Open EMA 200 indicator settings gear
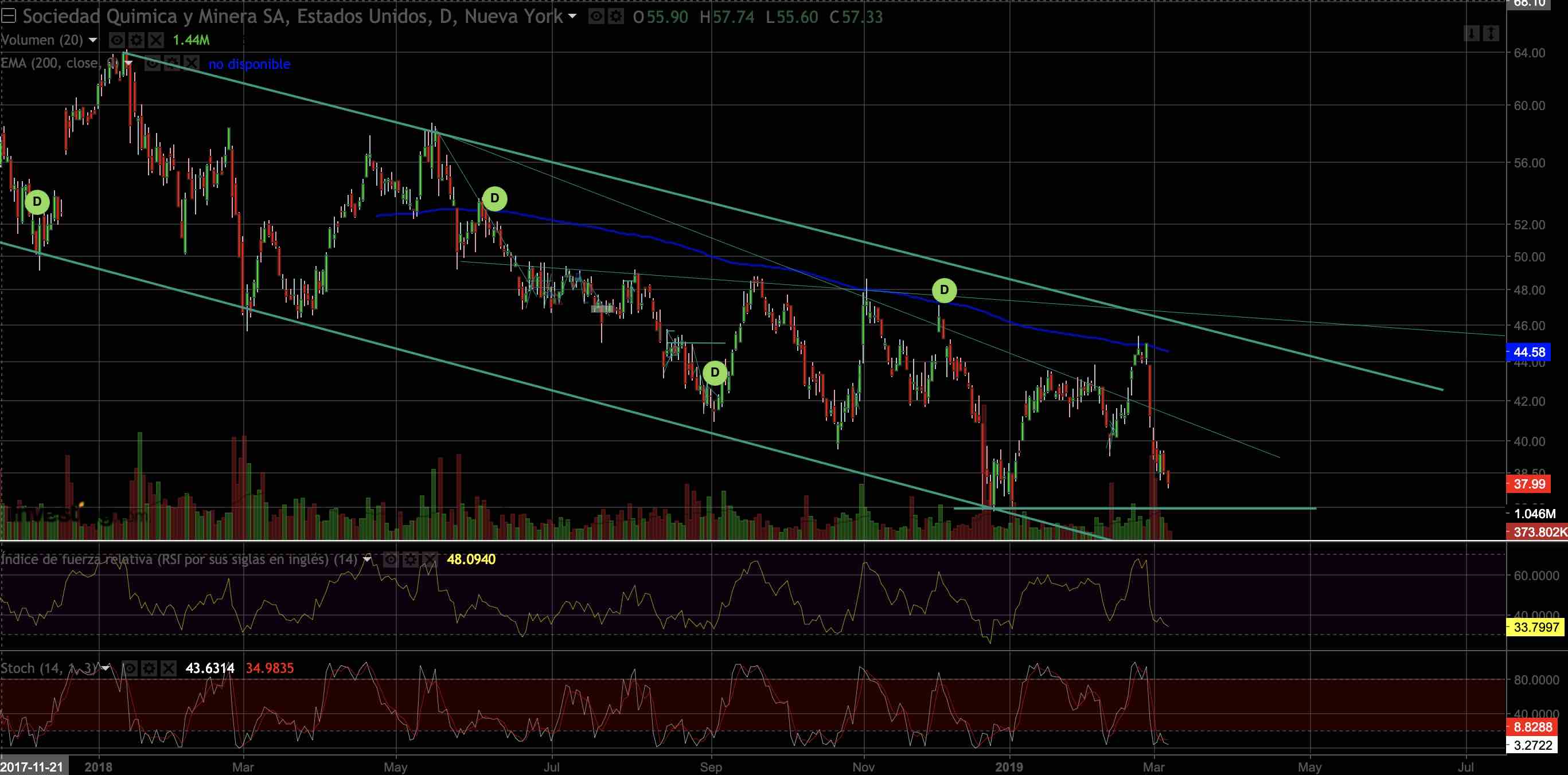 (172, 62)
